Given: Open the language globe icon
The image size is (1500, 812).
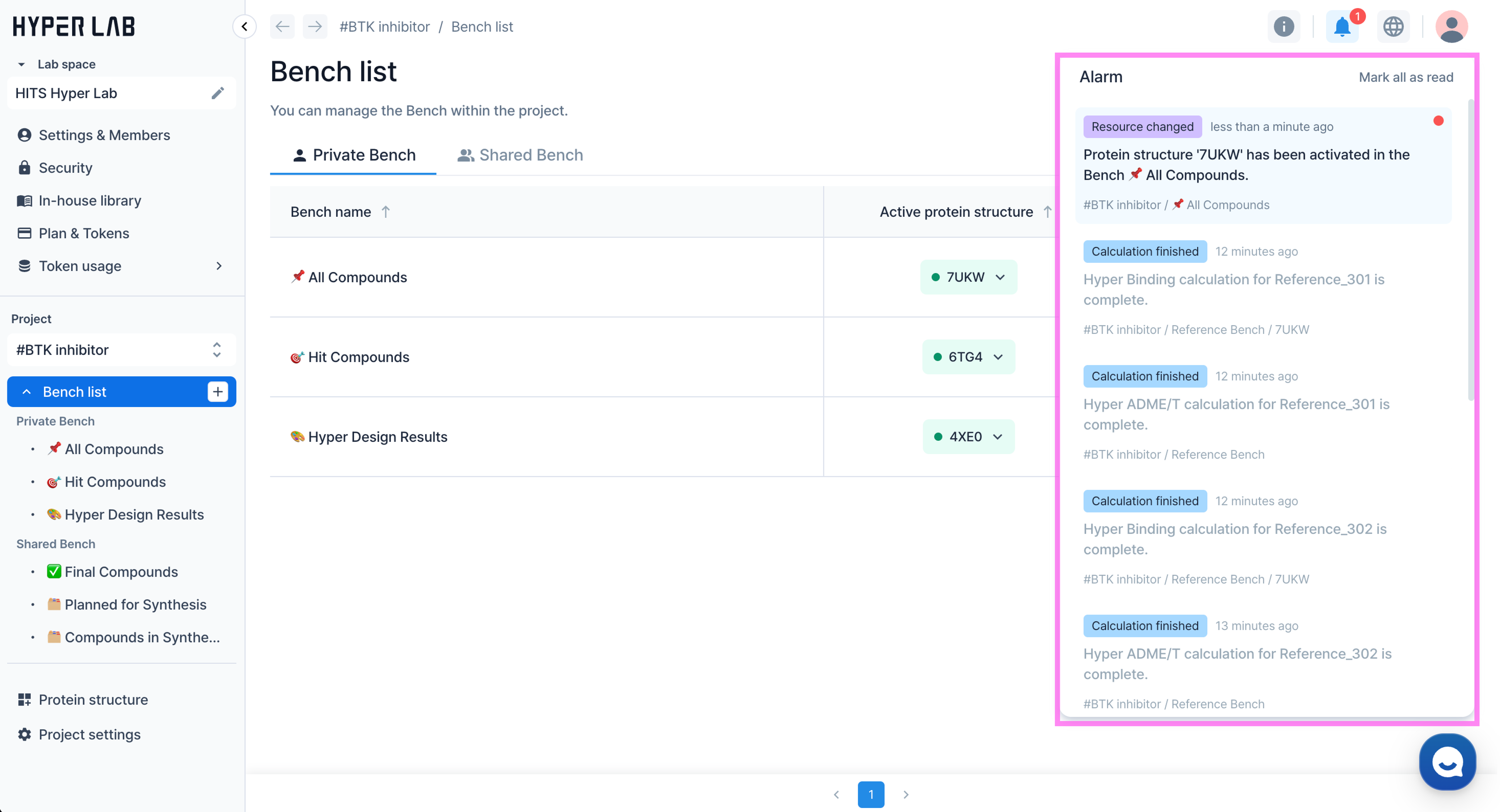Looking at the screenshot, I should 1393,27.
